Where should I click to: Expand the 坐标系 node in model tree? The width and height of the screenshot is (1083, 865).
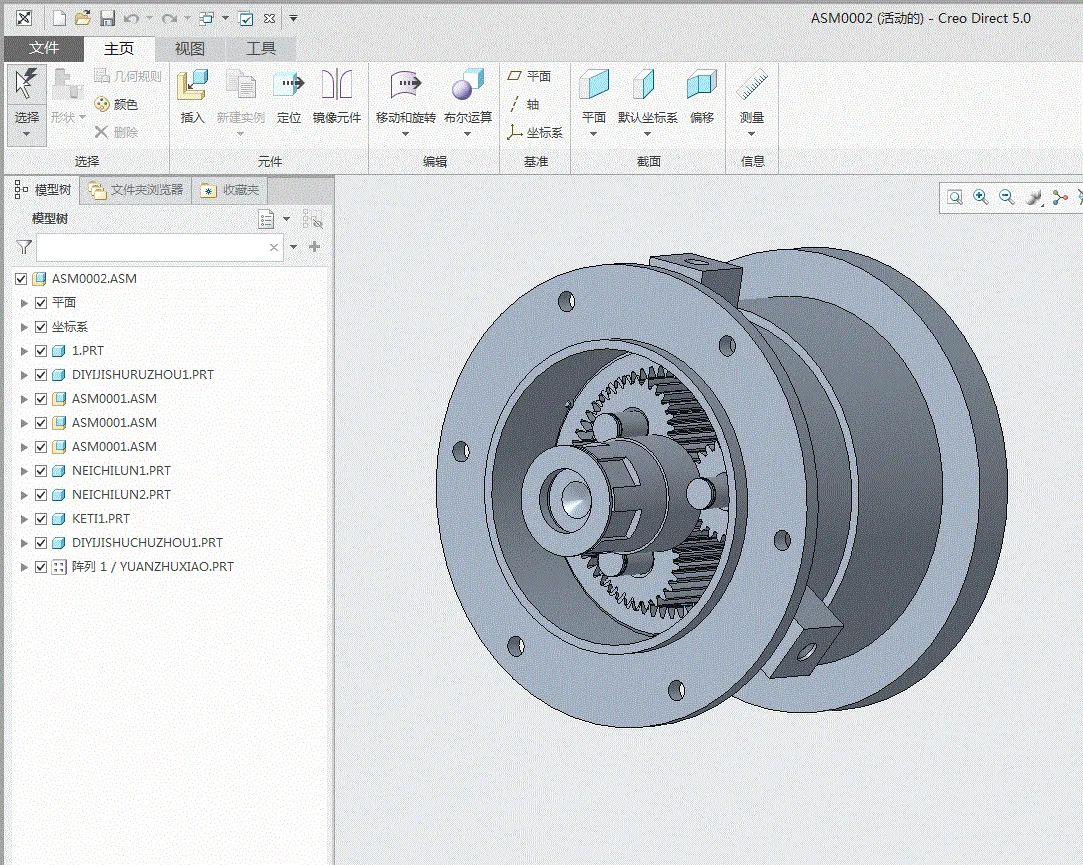pyautogui.click(x=25, y=327)
